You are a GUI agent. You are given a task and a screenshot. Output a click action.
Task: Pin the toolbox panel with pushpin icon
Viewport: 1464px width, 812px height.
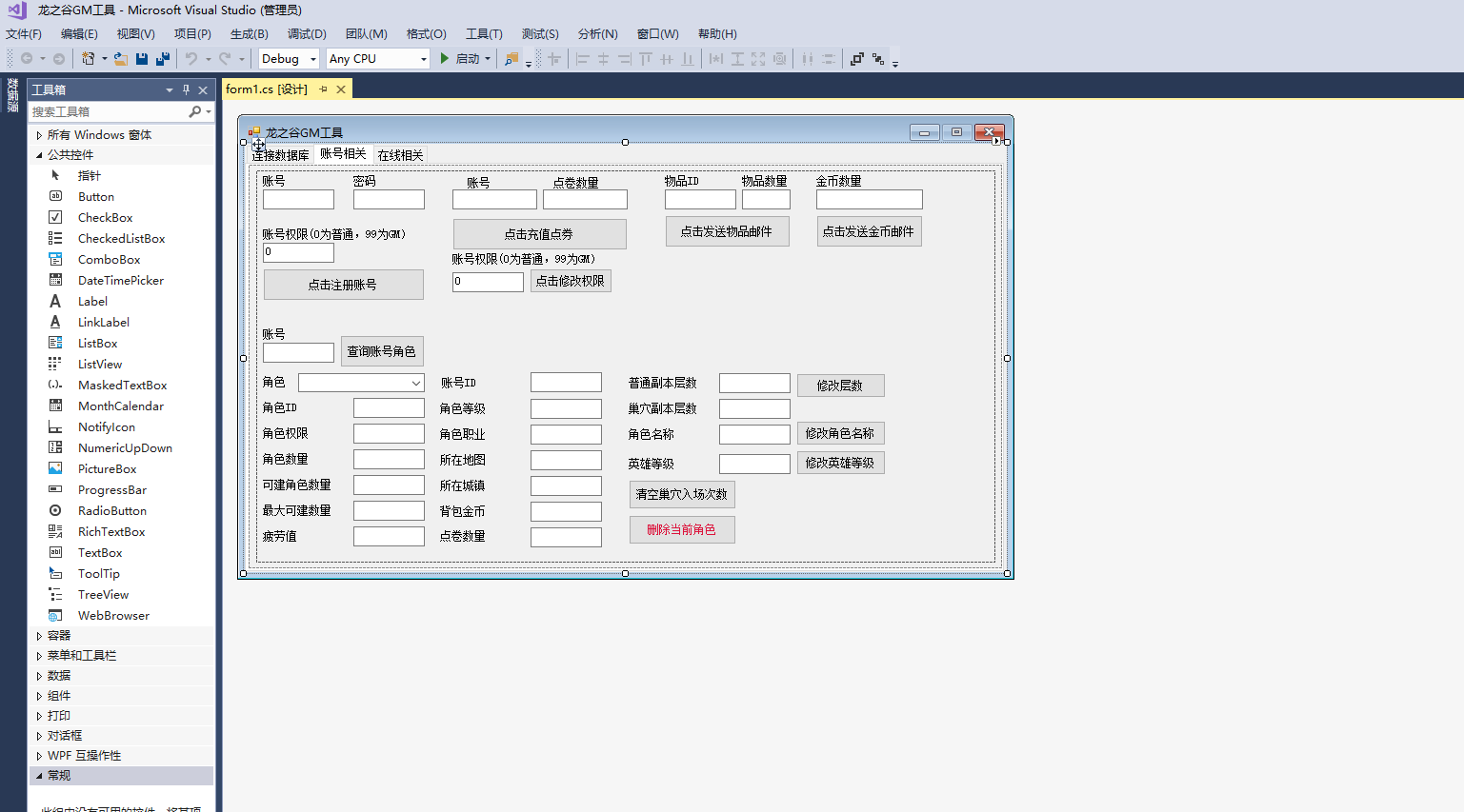point(186,89)
